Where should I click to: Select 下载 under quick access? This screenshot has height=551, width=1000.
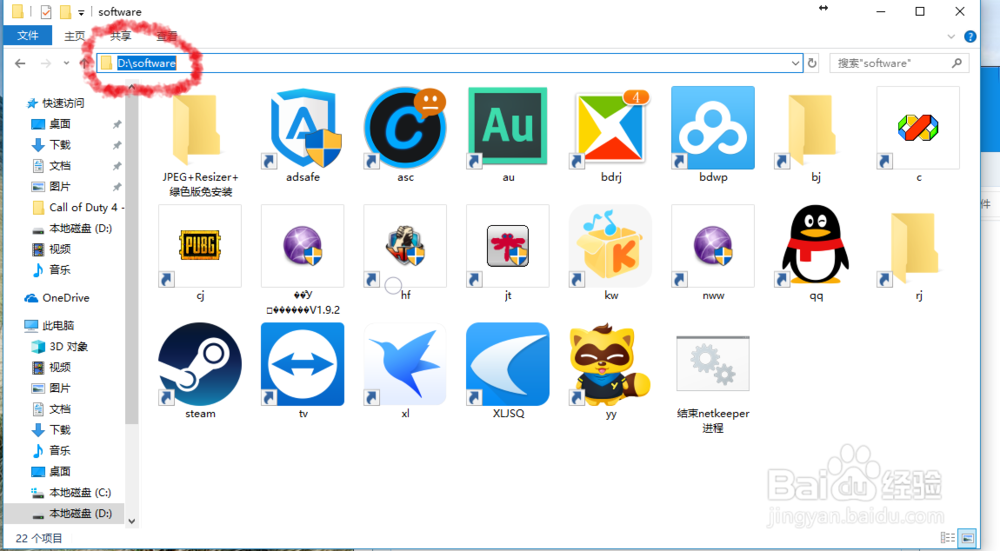coord(60,145)
